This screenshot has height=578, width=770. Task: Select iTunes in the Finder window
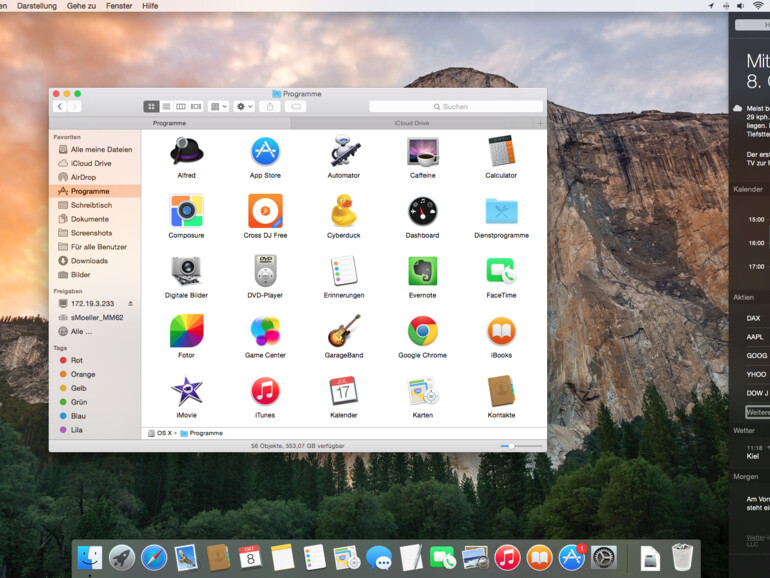pos(265,391)
